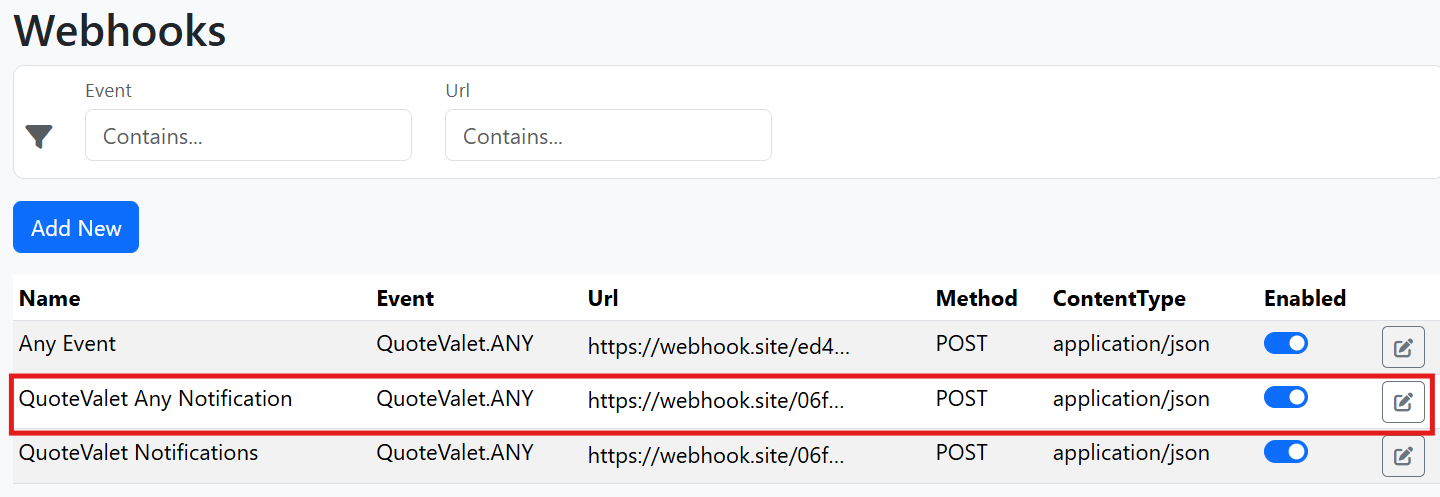Click the Any Event row name

[68, 344]
